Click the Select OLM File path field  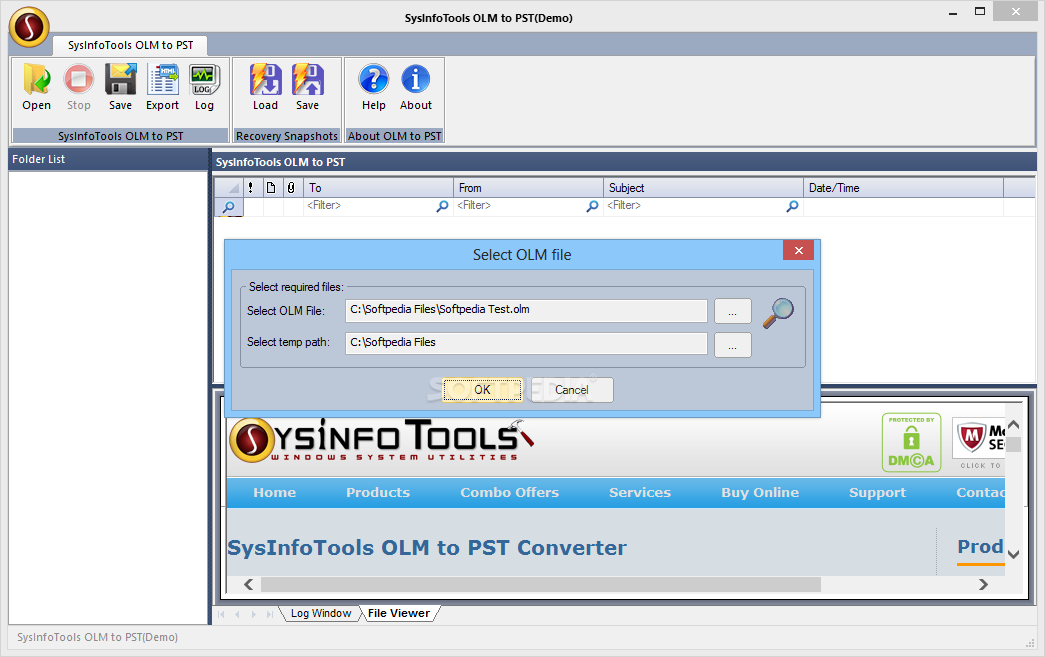[526, 311]
